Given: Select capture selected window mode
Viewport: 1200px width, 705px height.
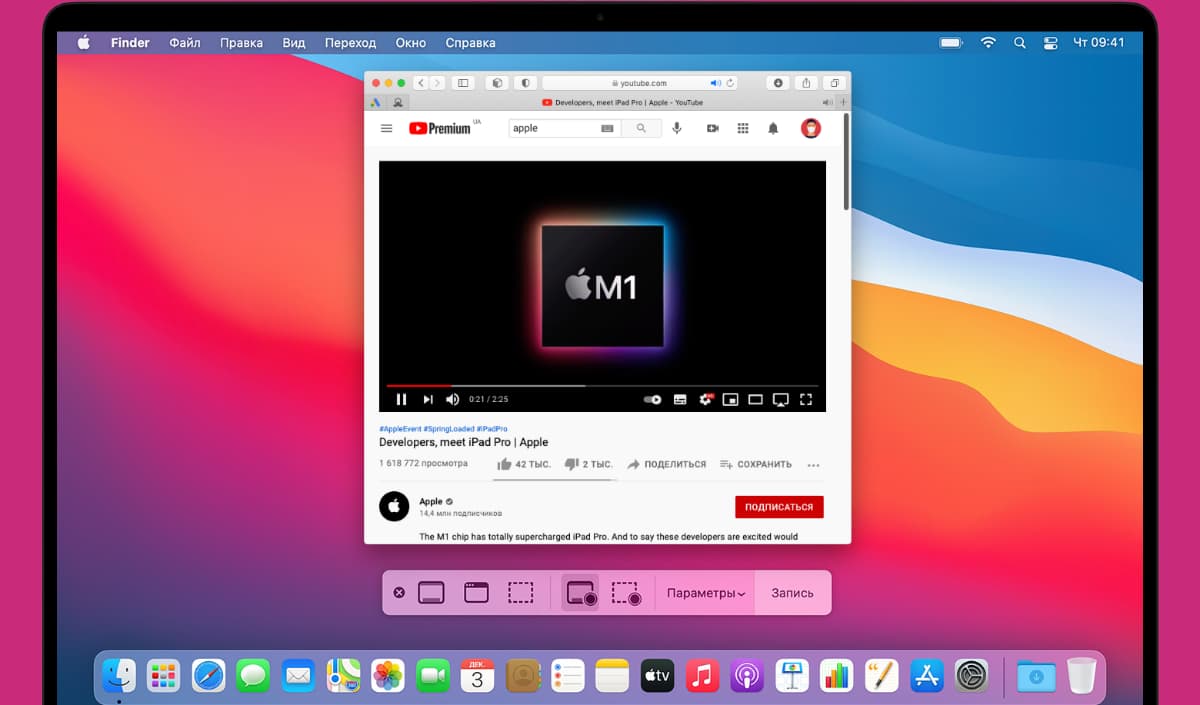Looking at the screenshot, I should click(476, 593).
